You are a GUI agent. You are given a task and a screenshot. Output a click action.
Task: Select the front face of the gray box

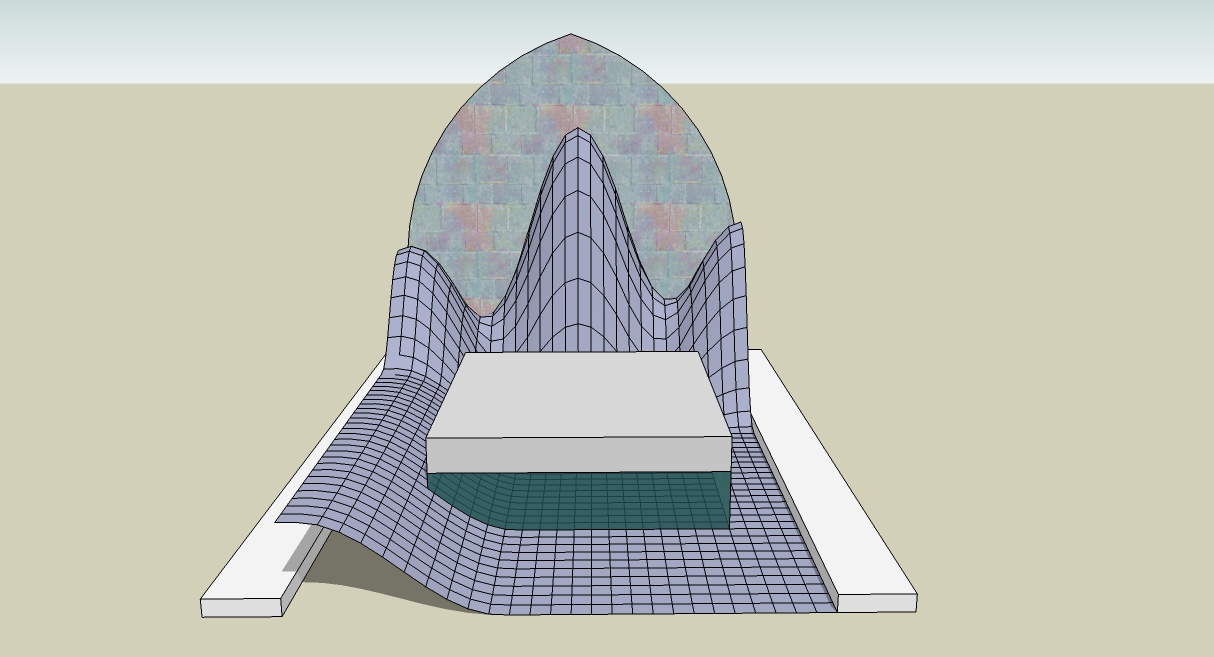pos(578,455)
